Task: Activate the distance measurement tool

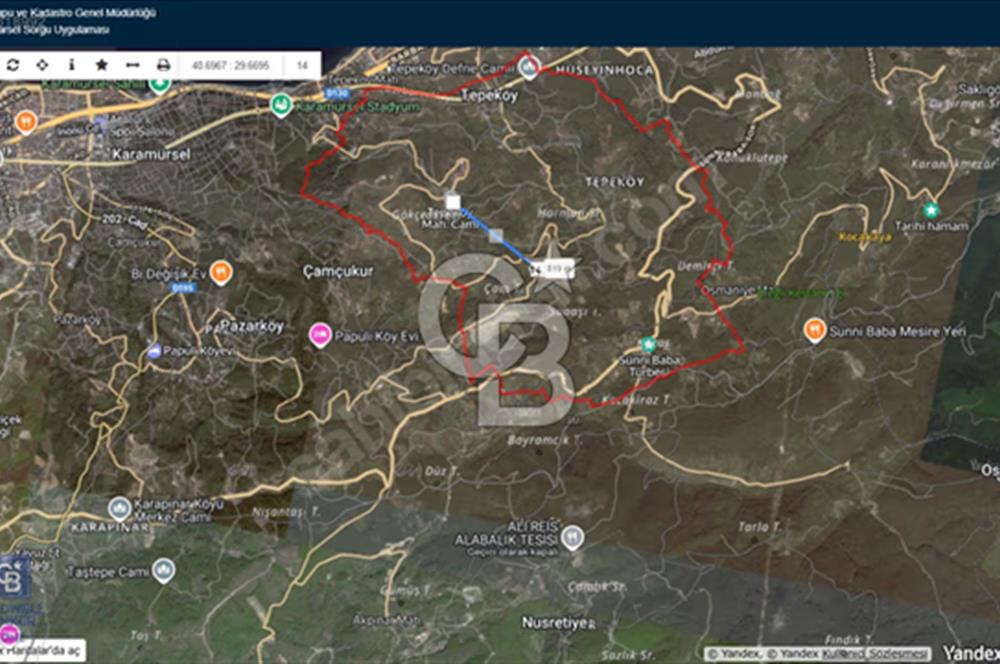Action: point(131,65)
